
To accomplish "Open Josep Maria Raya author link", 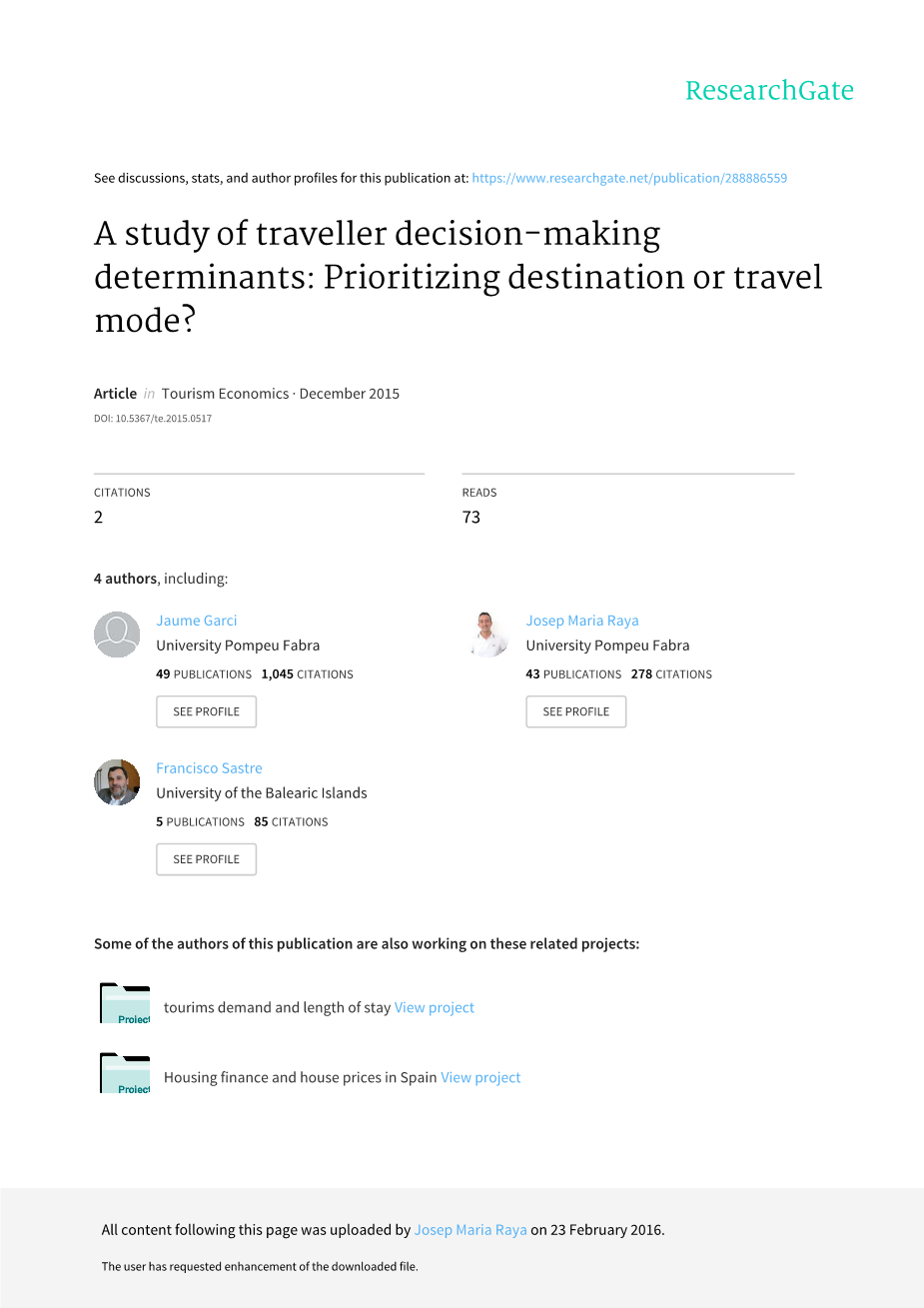I will tap(582, 621).
